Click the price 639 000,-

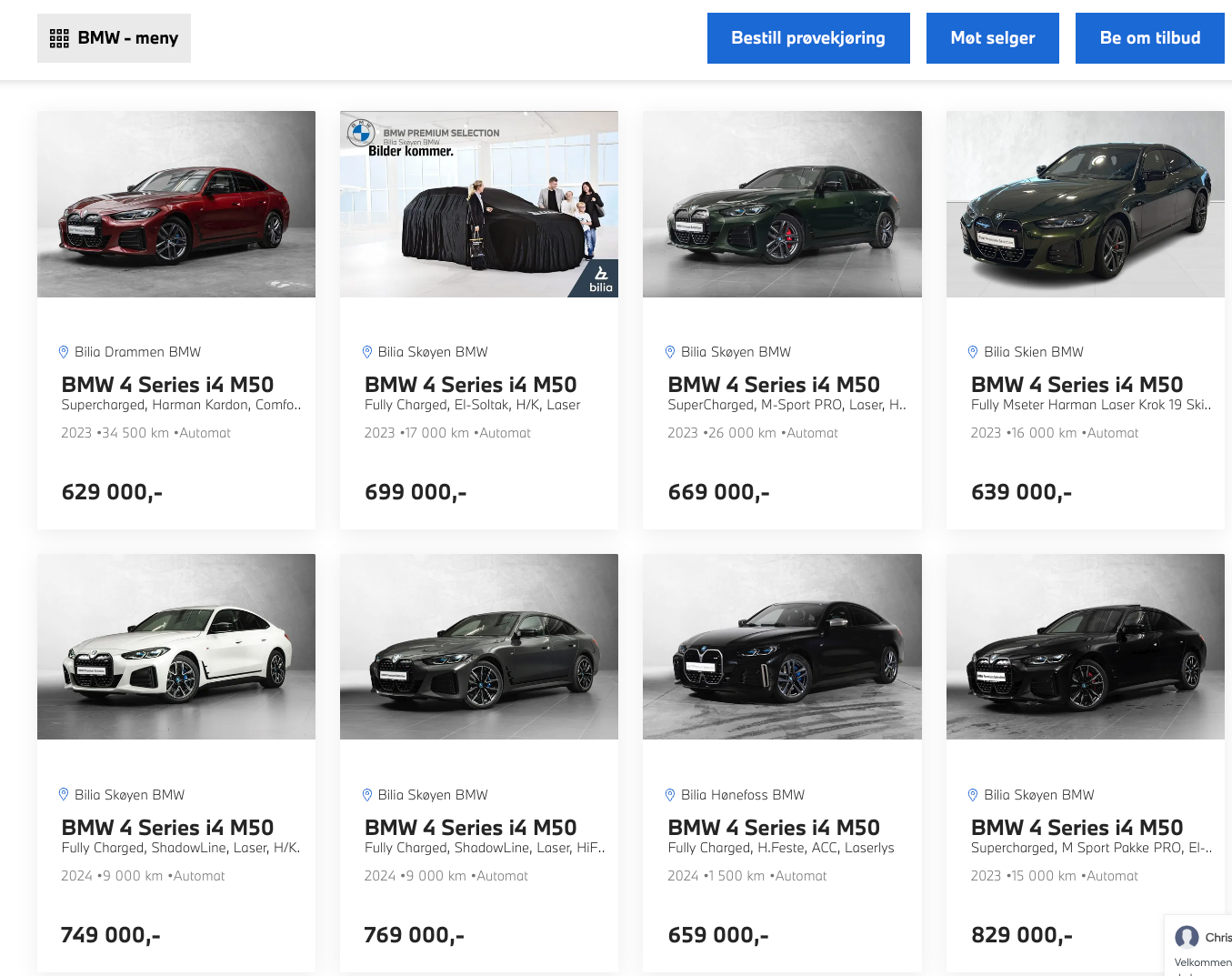(x=1022, y=492)
